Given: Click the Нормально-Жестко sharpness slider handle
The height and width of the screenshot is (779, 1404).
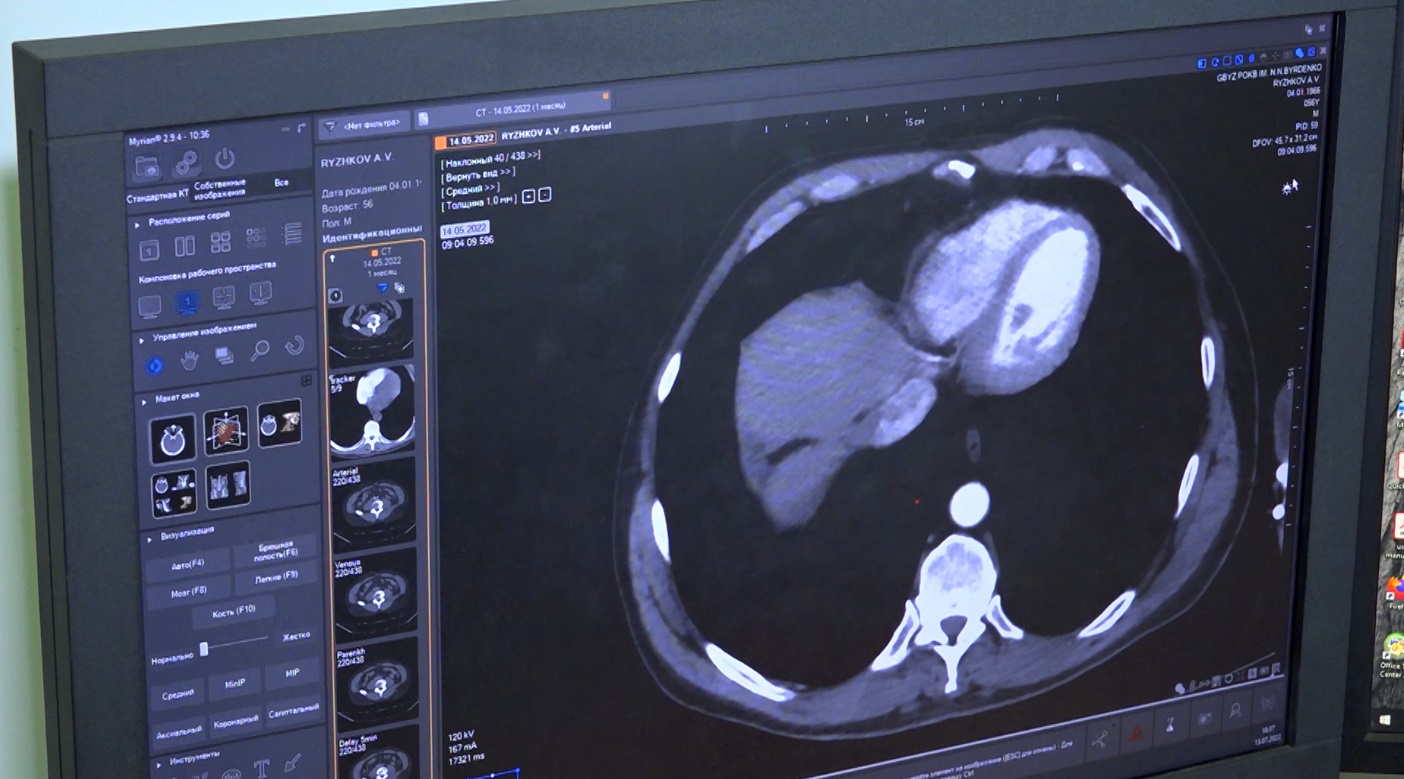Looking at the screenshot, I should [204, 649].
